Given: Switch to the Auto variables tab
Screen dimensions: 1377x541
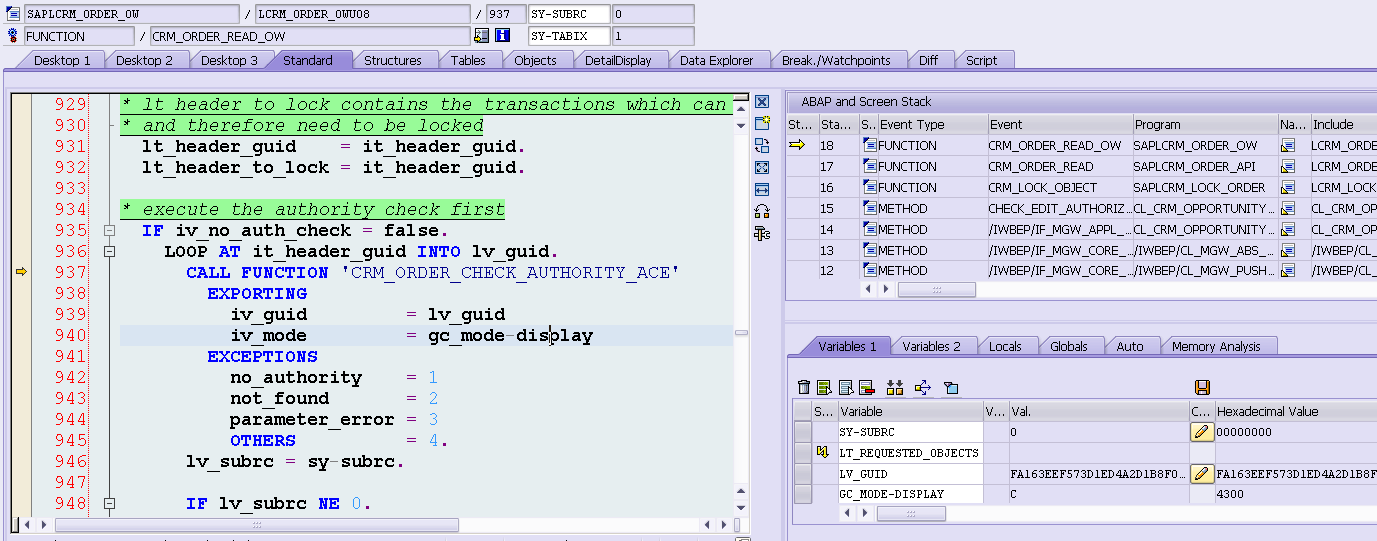Looking at the screenshot, I should point(1130,346).
